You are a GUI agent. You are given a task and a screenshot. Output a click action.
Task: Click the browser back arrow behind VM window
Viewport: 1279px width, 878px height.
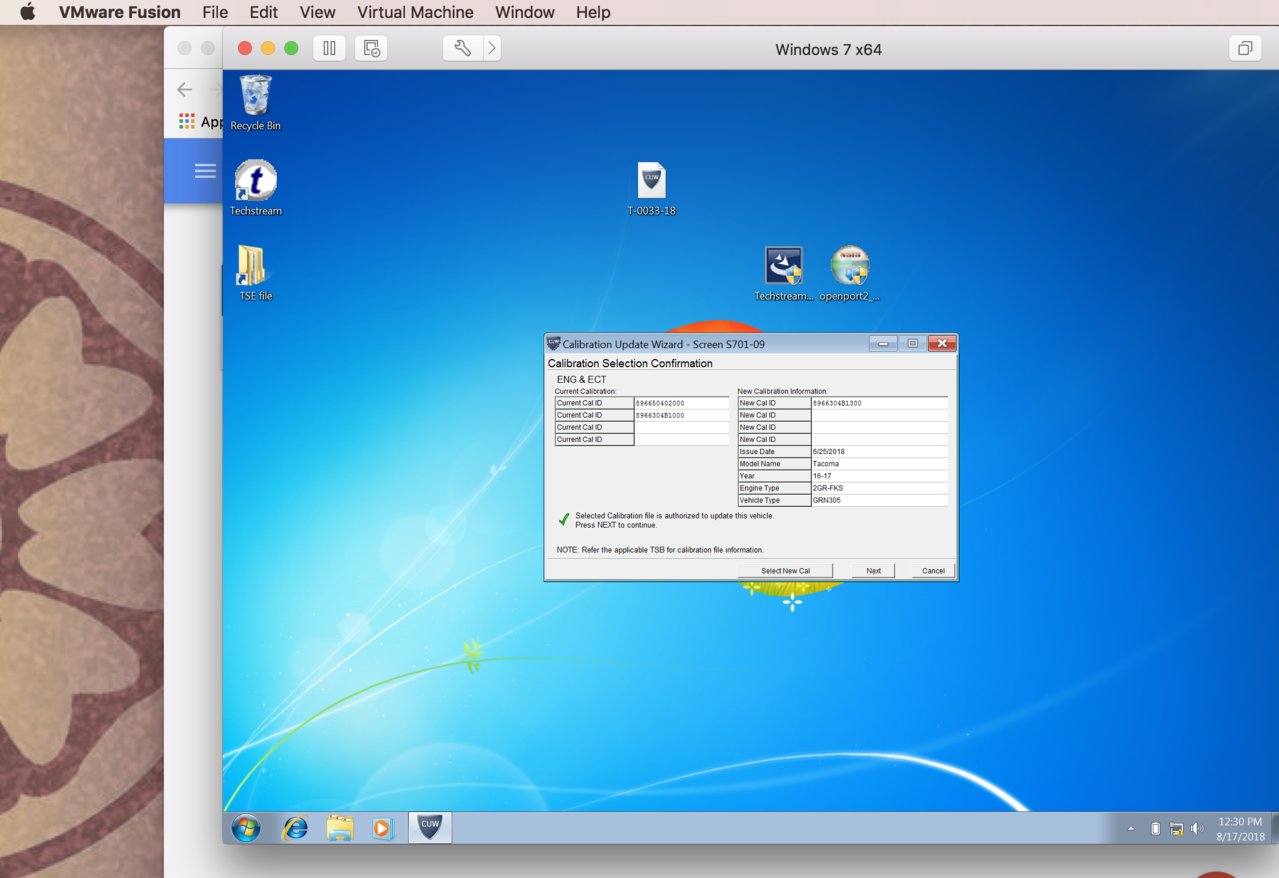(184, 90)
